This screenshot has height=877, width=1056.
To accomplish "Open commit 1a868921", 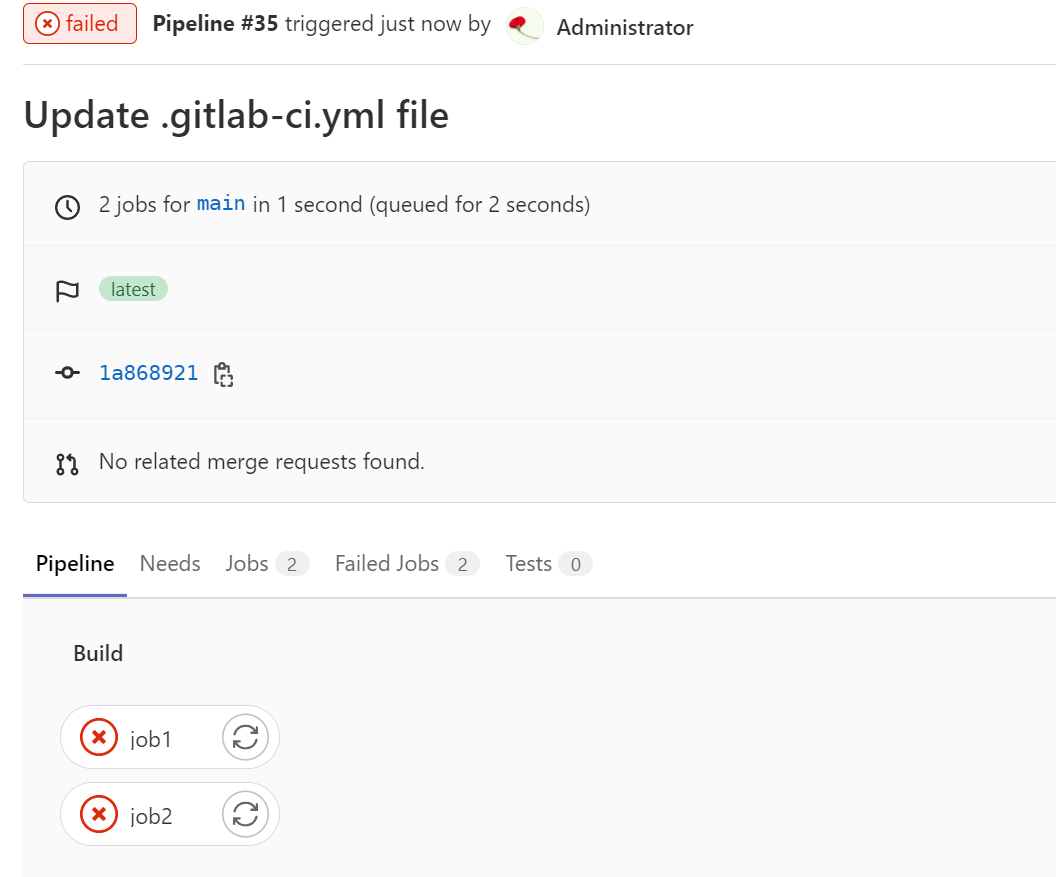I will (x=148, y=373).
